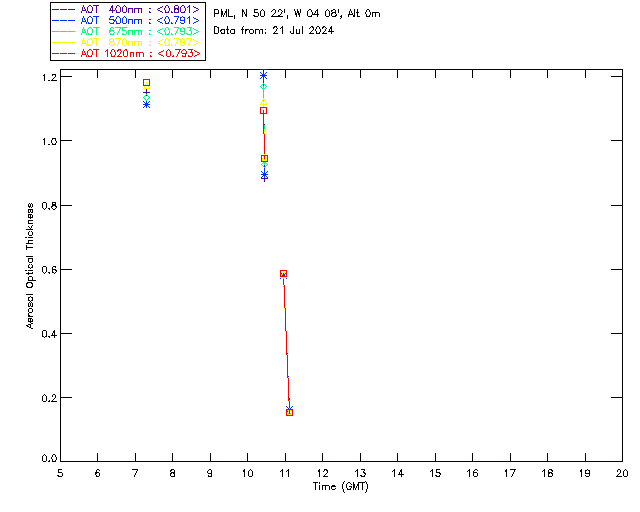The width and height of the screenshot is (640, 512).
Task: Click the 'Data from: 21 Jul 2024' text
Action: point(273,31)
